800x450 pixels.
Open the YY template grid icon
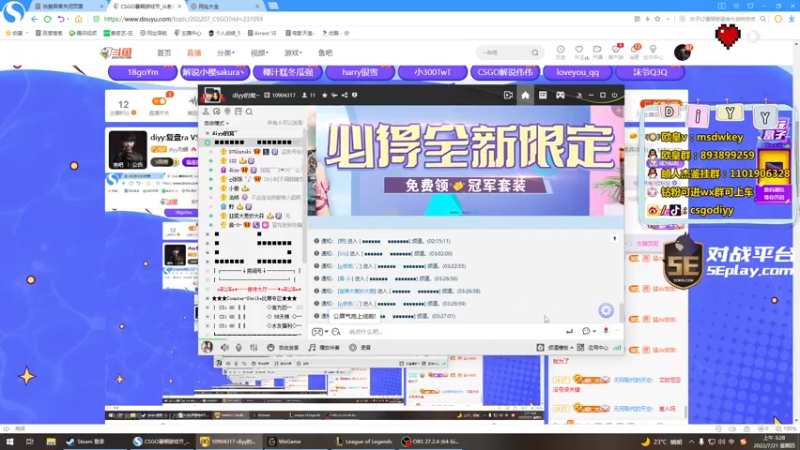click(543, 95)
